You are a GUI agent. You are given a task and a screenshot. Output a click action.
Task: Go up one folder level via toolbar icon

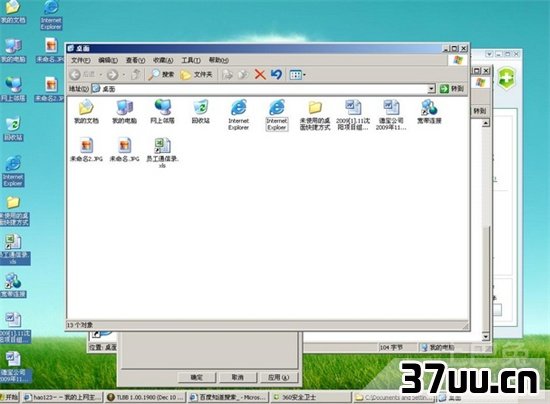pos(136,74)
